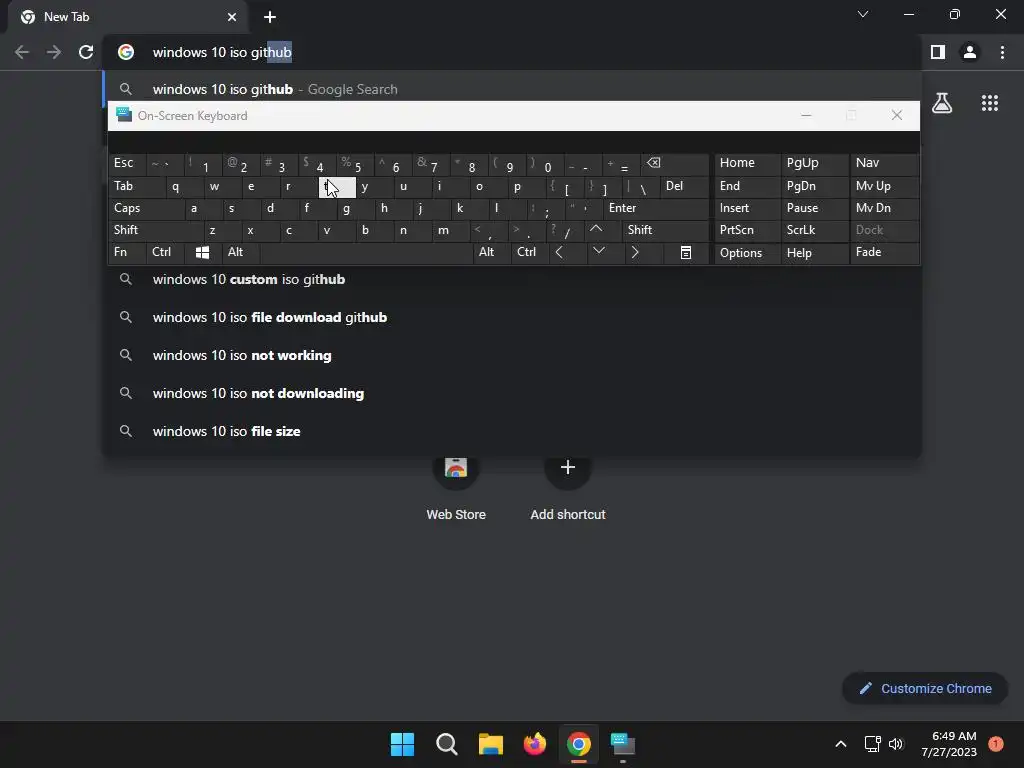Screen dimensions: 1024x768
Task: Open File Explorer from taskbar
Action: pyautogui.click(x=490, y=744)
